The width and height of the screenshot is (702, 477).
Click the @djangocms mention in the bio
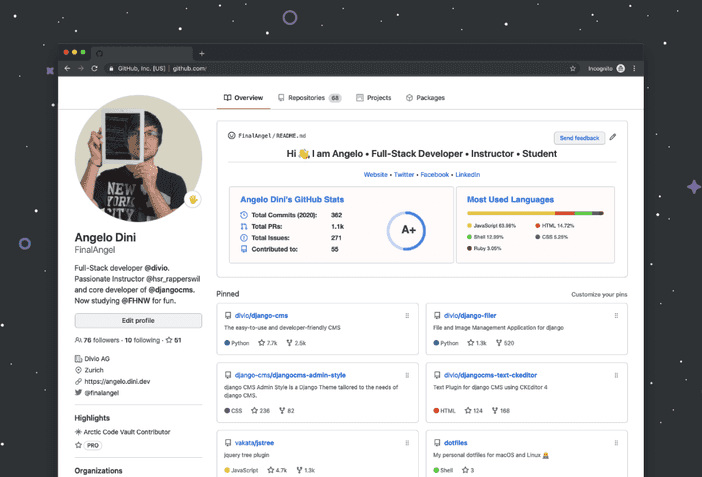[171, 290]
